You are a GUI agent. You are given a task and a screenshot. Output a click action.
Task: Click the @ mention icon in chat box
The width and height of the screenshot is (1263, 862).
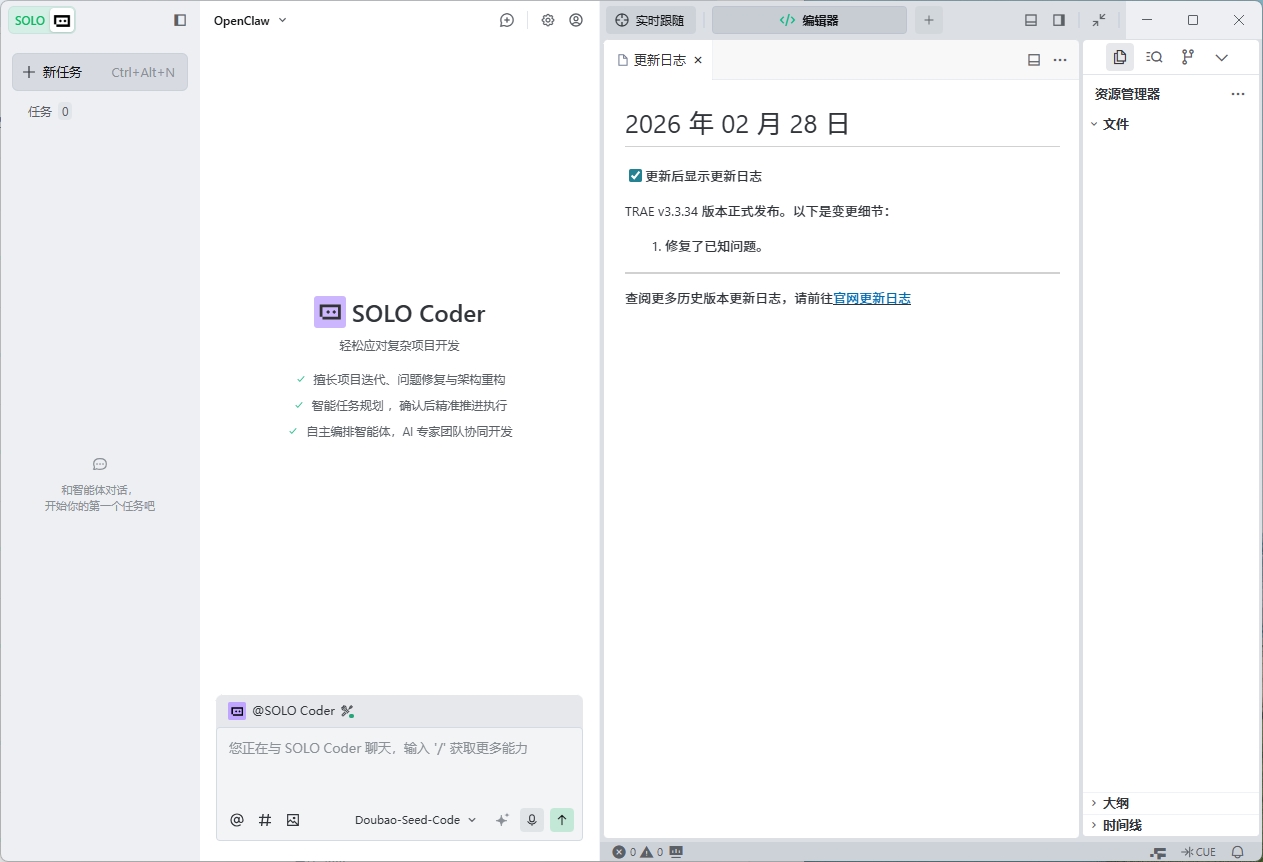click(x=237, y=820)
